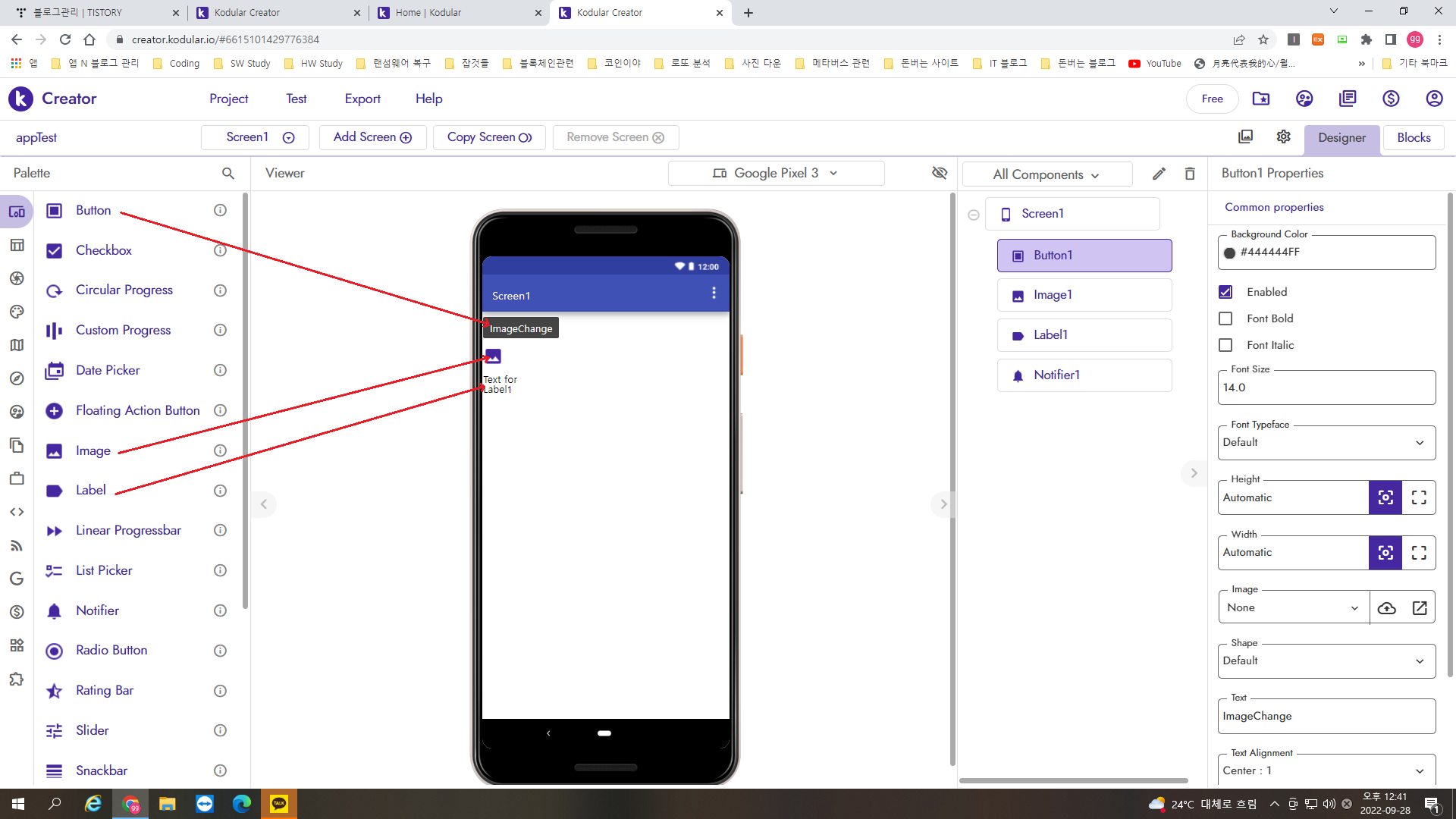Expand the All Components dropdown
Screen dimensions: 1456x819
click(x=1046, y=174)
